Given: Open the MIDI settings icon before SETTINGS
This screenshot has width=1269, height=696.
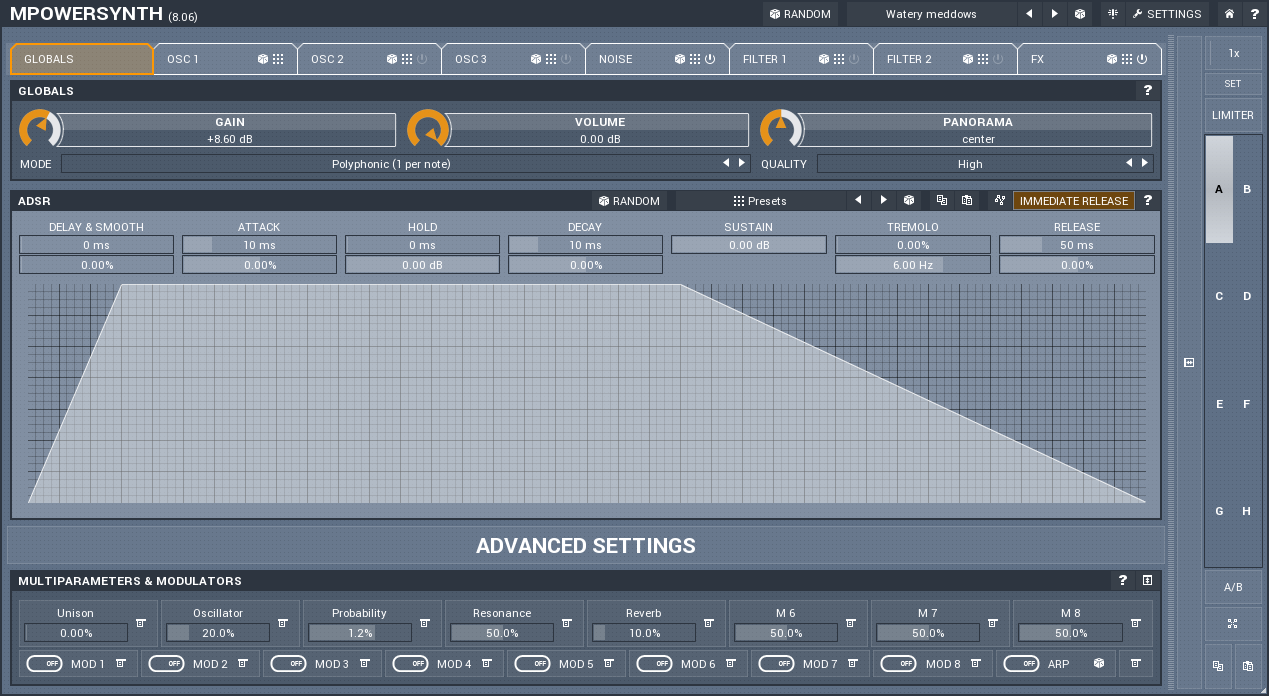Looking at the screenshot, I should pyautogui.click(x=1113, y=14).
